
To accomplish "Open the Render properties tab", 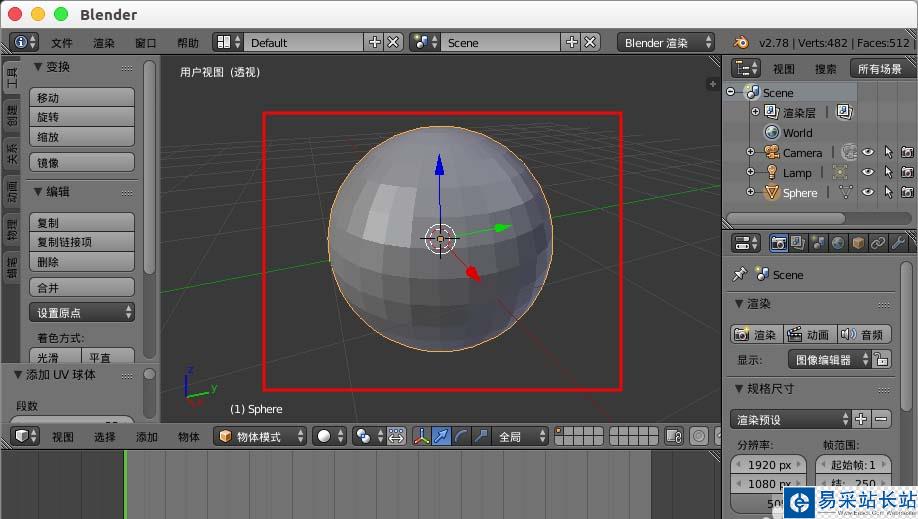I will pyautogui.click(x=778, y=243).
